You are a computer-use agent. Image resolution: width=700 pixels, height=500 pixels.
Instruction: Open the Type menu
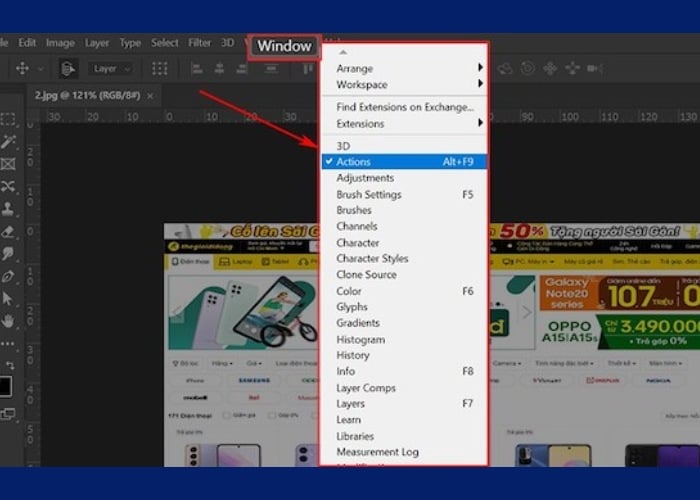click(x=130, y=43)
